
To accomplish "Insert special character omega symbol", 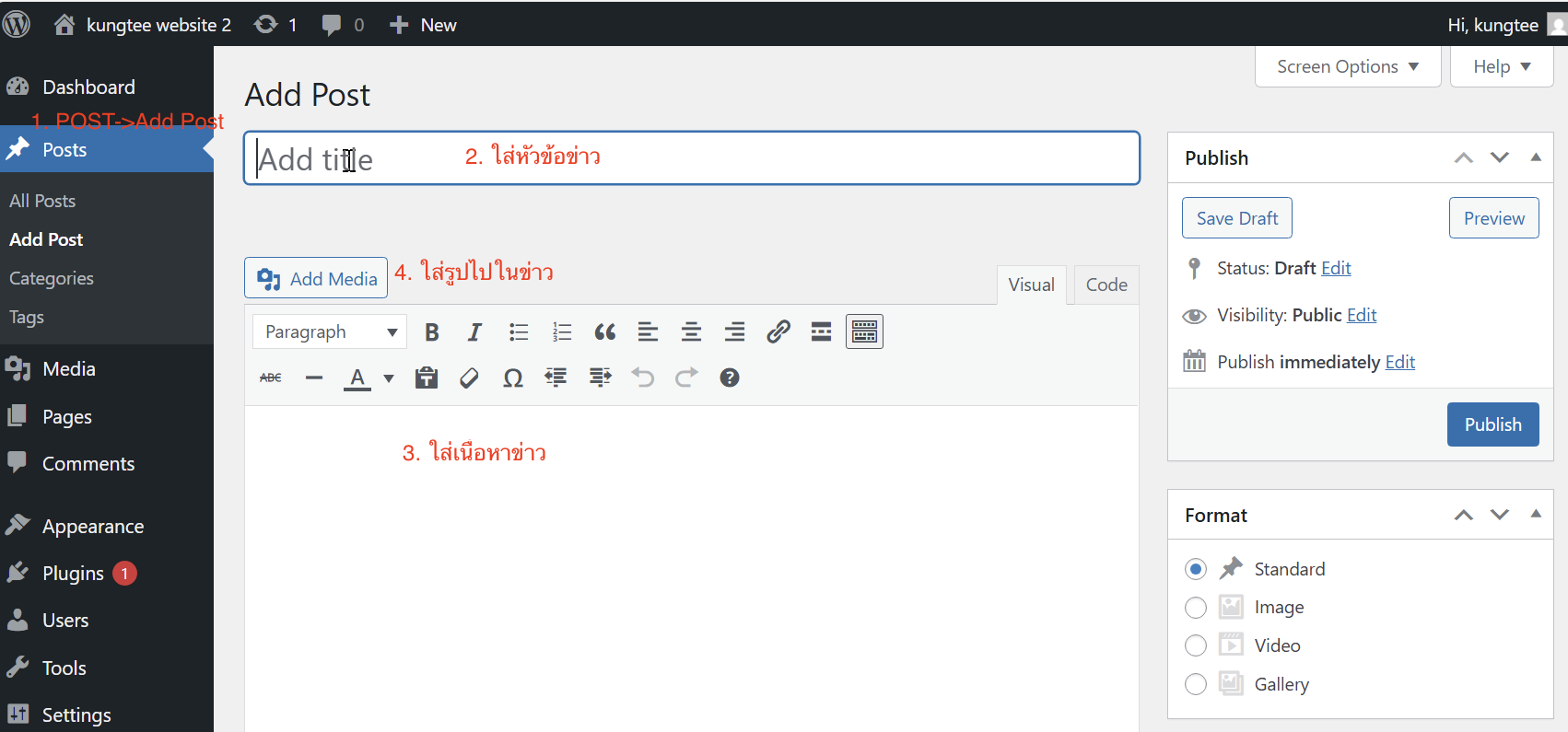I will (x=513, y=378).
